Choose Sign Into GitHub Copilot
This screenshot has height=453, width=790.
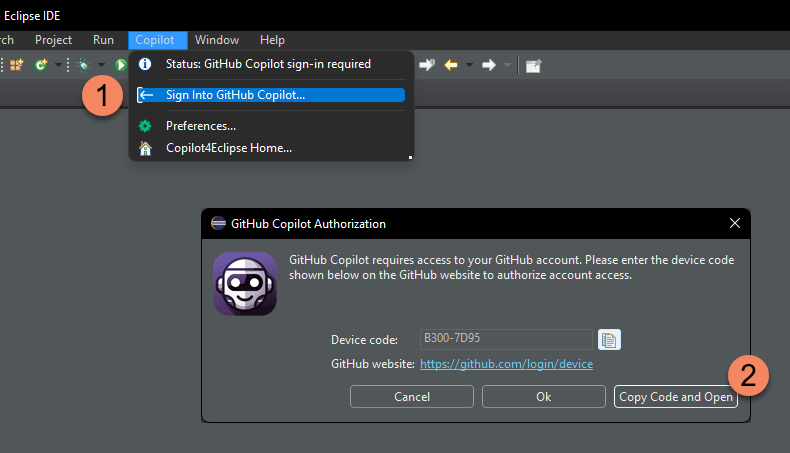[x=271, y=95]
